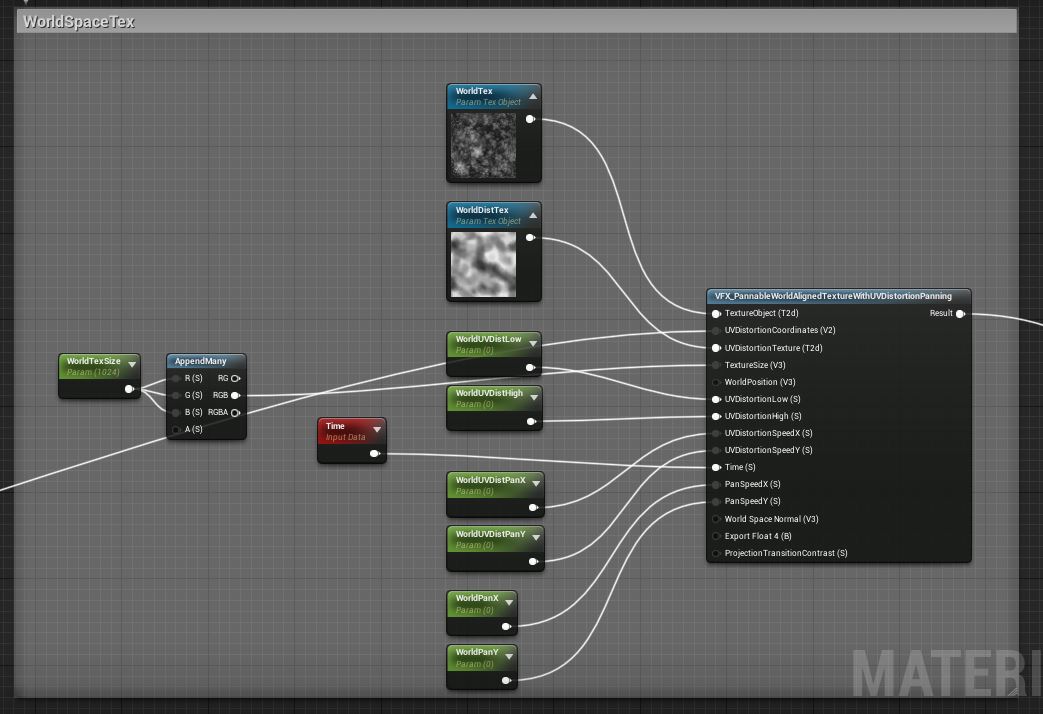
Task: Collapse the WorldTex node preview
Action: (533, 97)
